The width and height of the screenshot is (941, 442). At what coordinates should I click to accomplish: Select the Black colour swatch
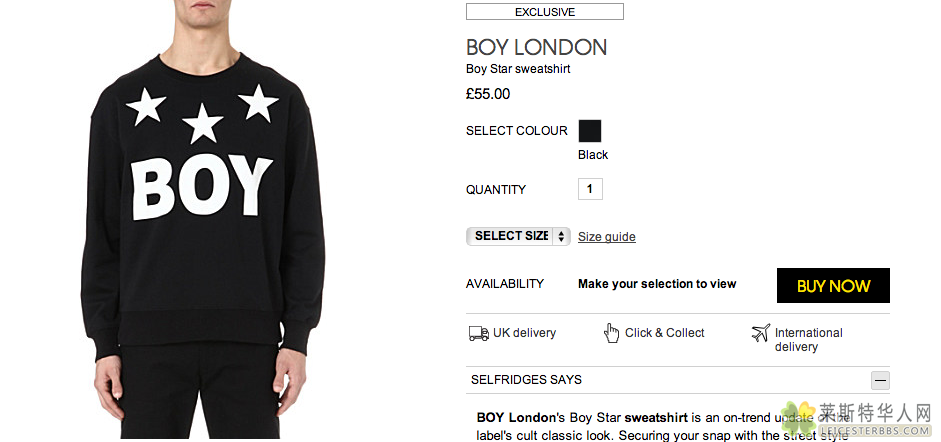590,131
